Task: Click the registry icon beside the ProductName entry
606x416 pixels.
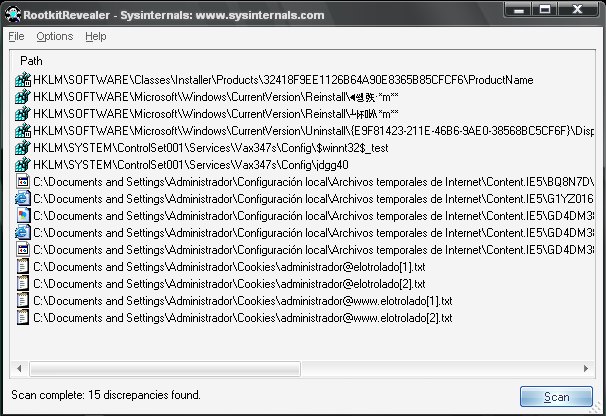Action: 24,80
